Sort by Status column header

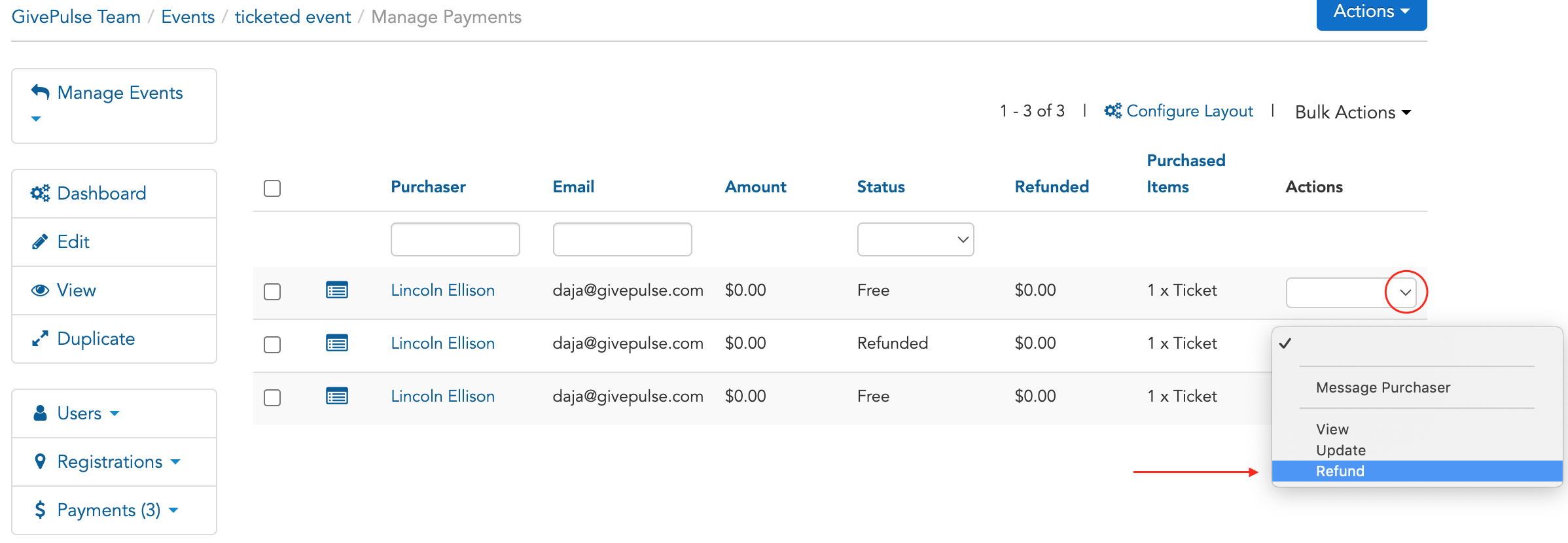(x=881, y=186)
